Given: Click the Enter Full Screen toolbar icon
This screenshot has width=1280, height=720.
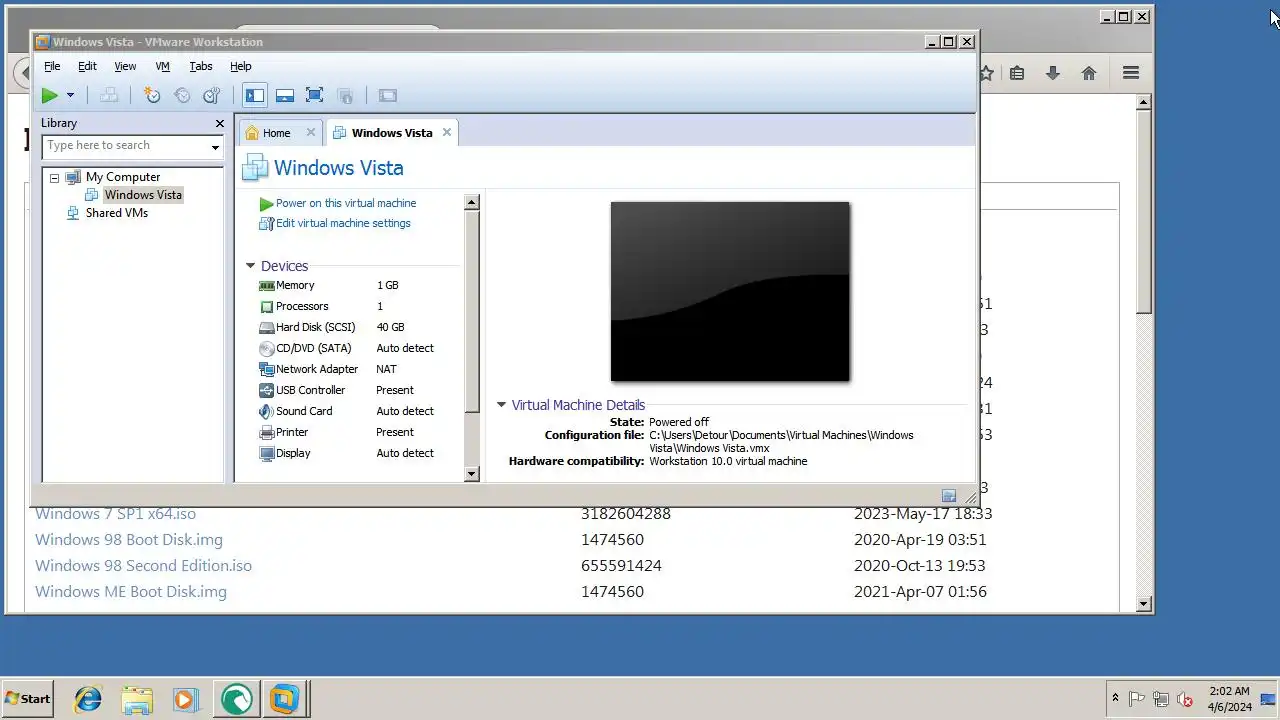Looking at the screenshot, I should [315, 96].
